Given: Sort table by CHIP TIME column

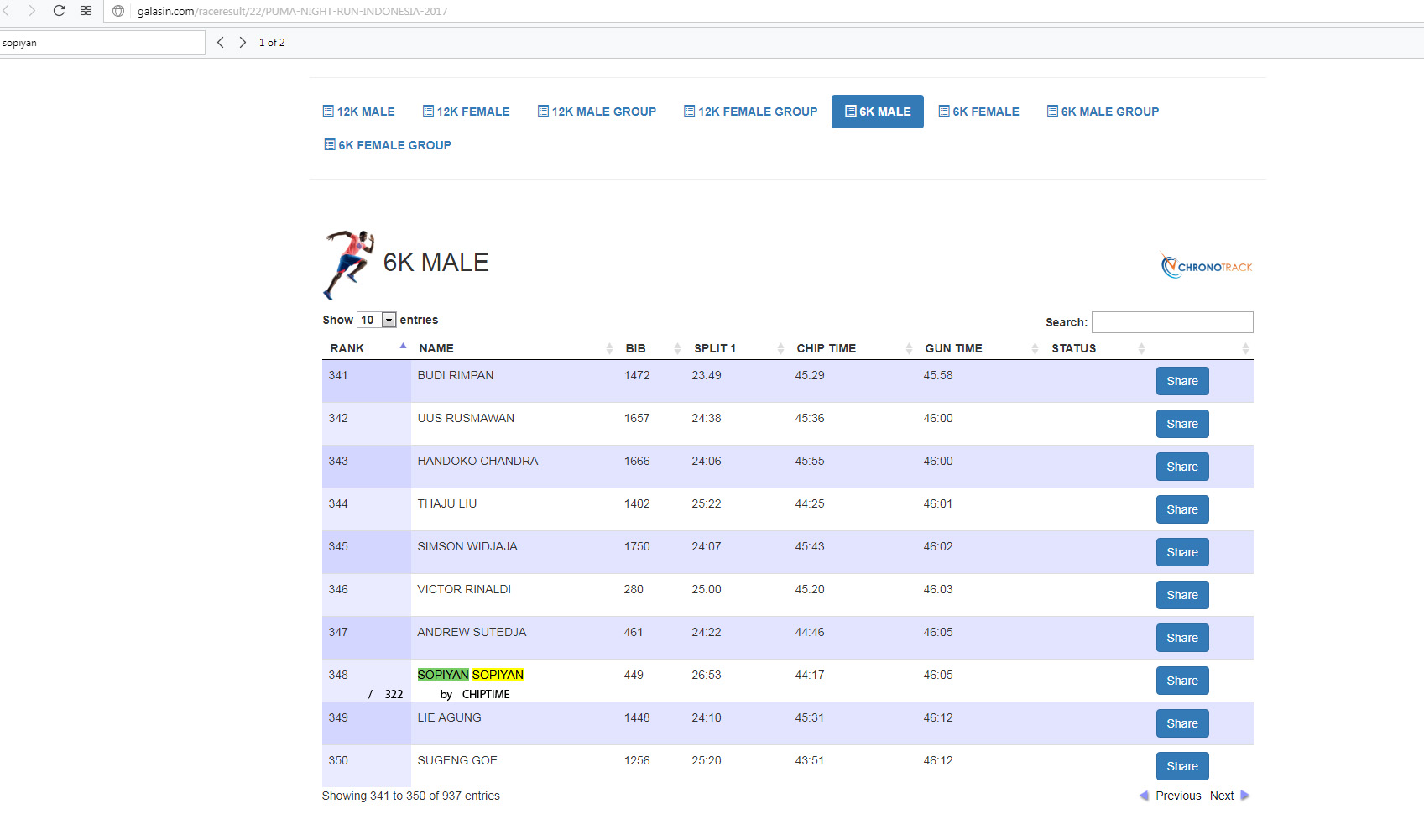Looking at the screenshot, I should click(x=826, y=348).
